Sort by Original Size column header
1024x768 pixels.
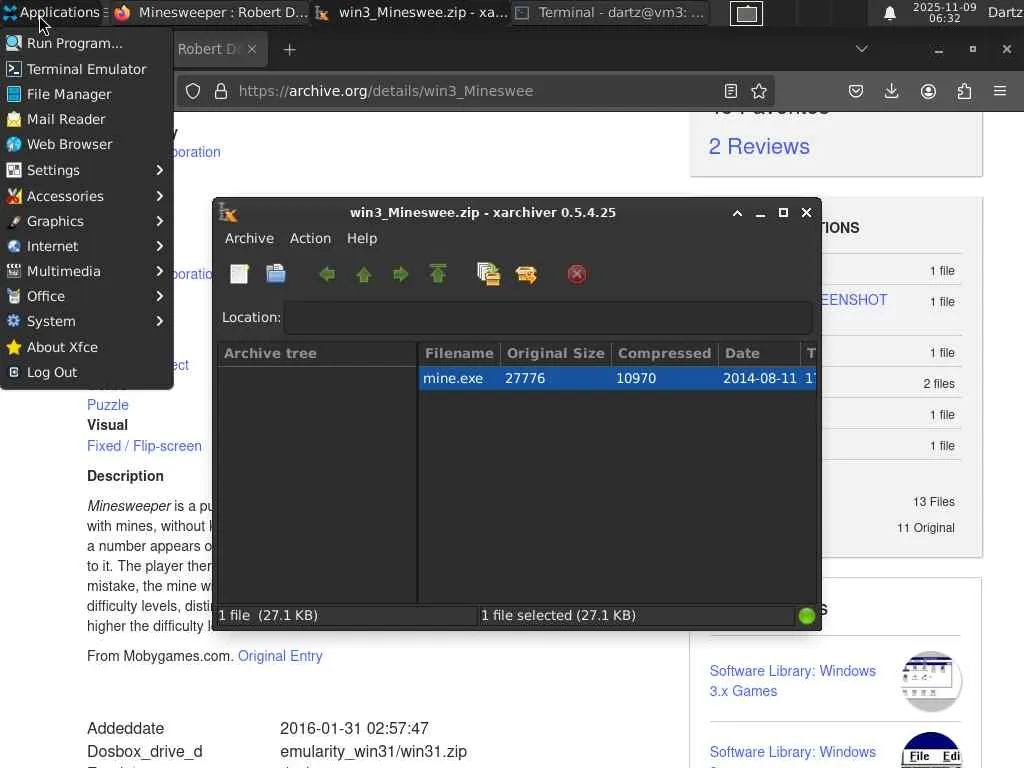(x=556, y=353)
